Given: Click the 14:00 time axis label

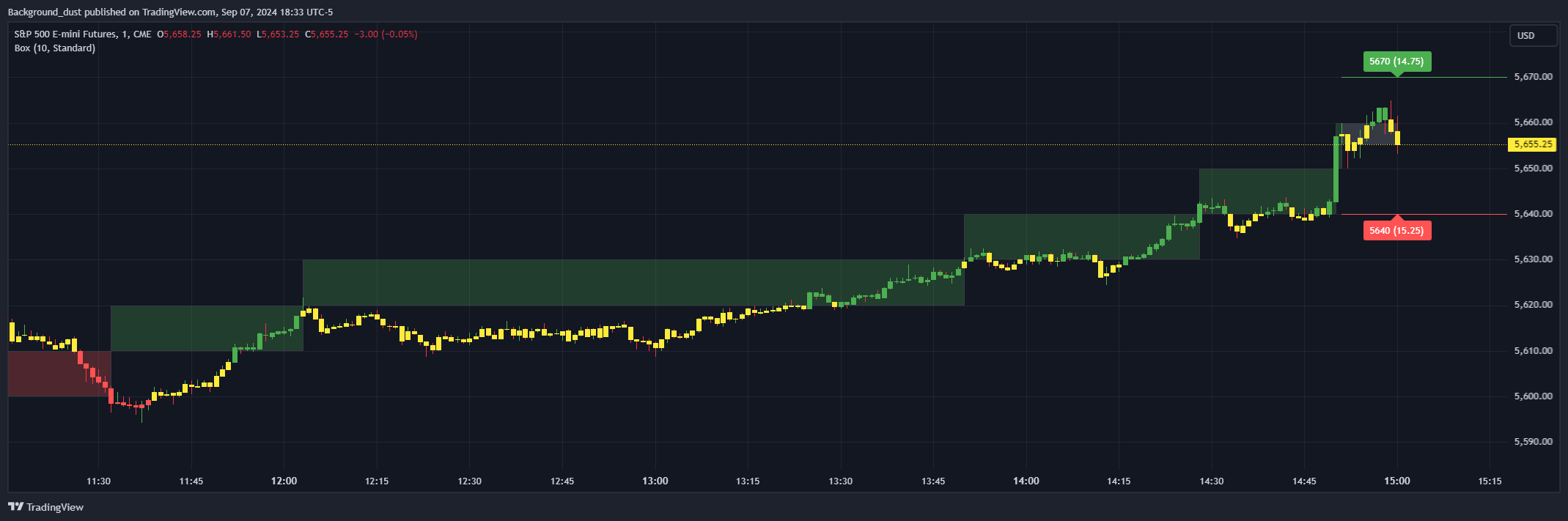Looking at the screenshot, I should [x=1026, y=481].
